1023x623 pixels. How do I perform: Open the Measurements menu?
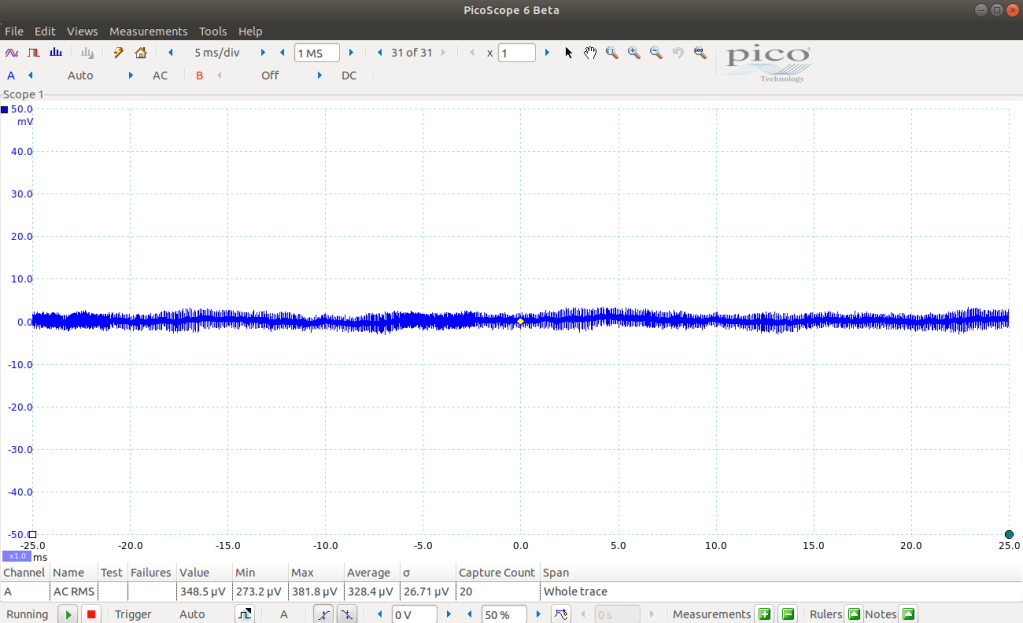148,31
